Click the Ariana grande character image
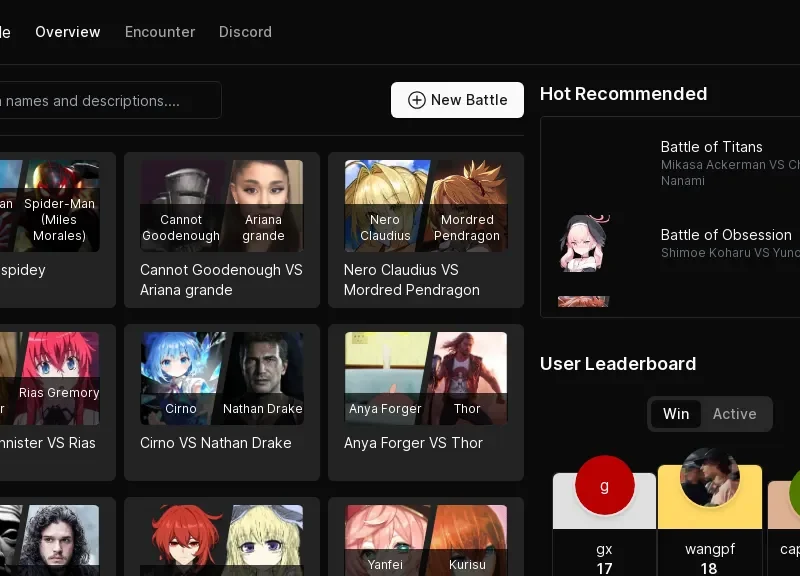Screen dimensions: 800x576 pyautogui.click(x=265, y=206)
